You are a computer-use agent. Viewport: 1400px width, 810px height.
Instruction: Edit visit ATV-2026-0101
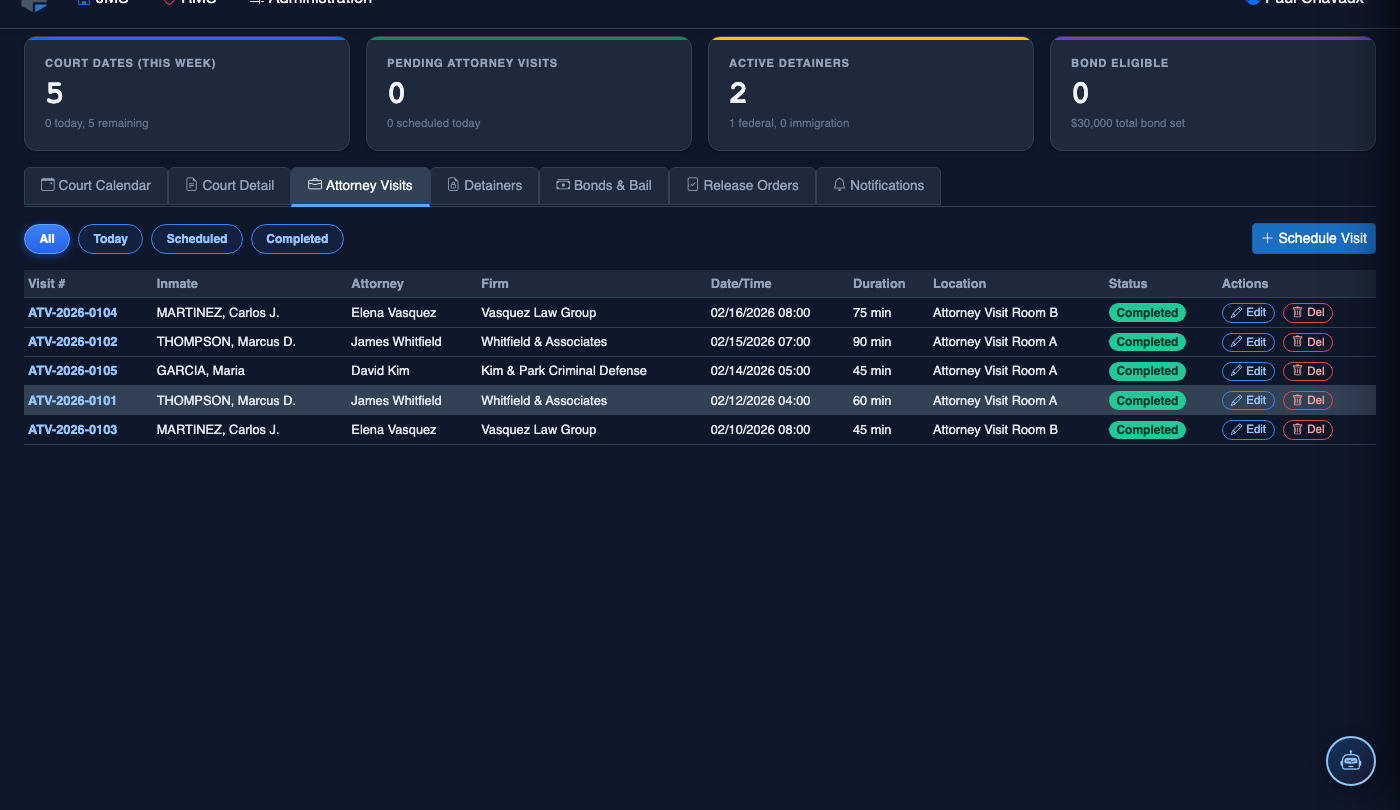[x=1248, y=400]
